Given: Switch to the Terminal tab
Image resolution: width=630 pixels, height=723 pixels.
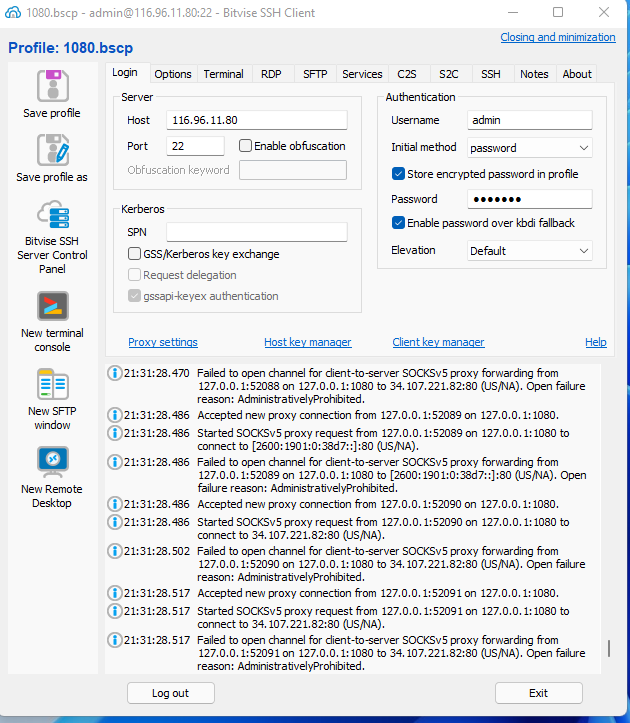Looking at the screenshot, I should click(224, 74).
